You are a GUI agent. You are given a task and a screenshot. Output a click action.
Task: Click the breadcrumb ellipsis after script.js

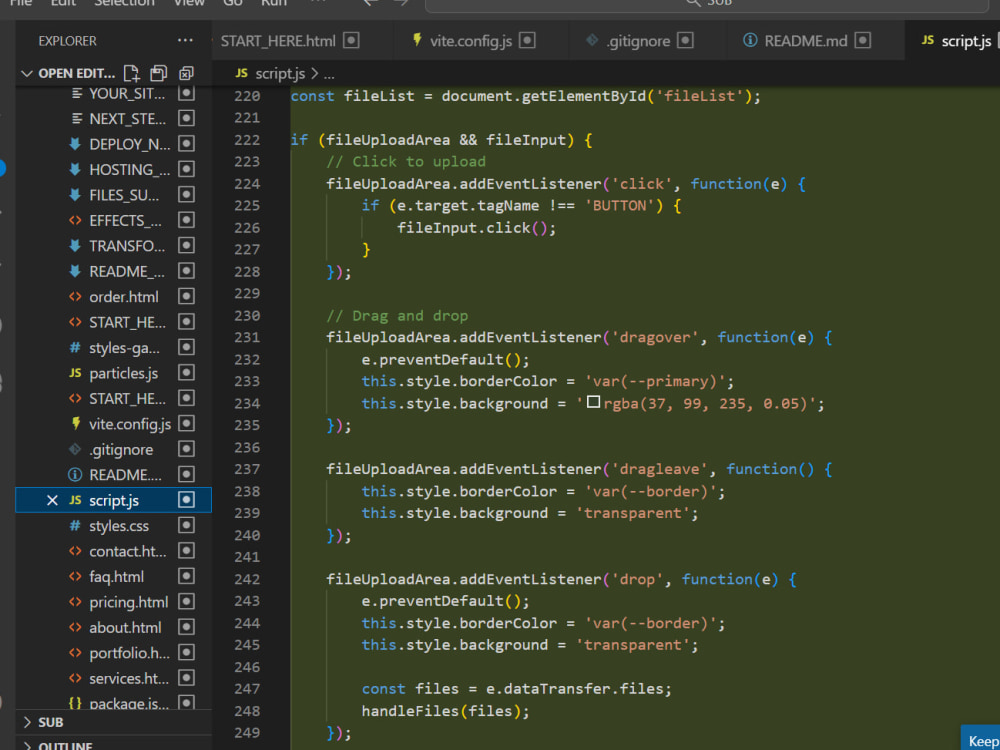coord(329,74)
